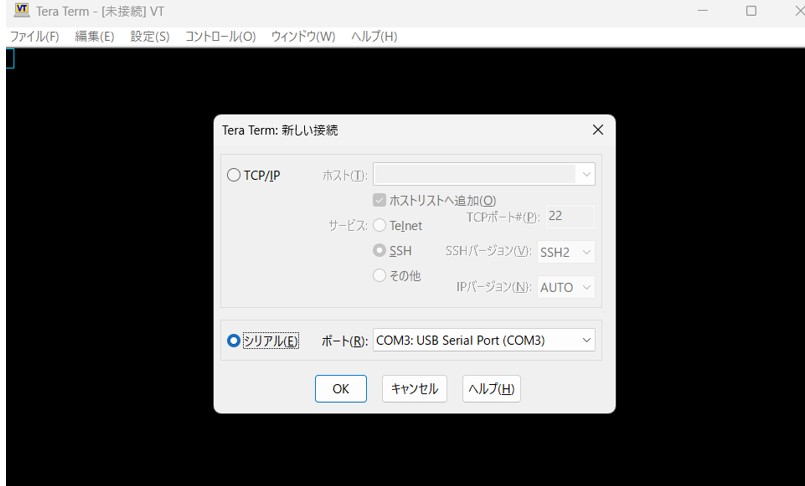Open the ウィンドウ(W) menu

point(303,36)
